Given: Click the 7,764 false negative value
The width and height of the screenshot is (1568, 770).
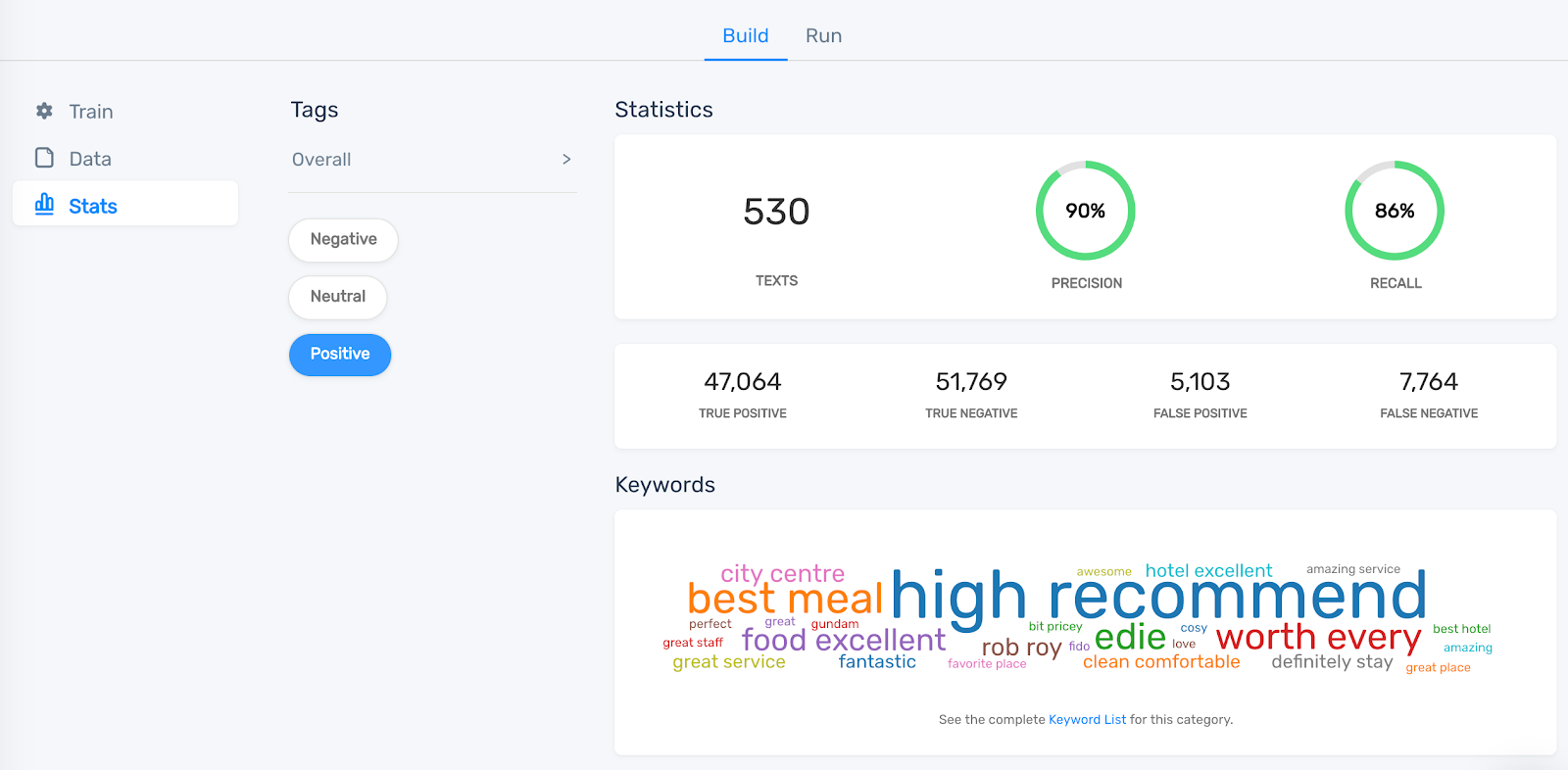Looking at the screenshot, I should (1429, 381).
